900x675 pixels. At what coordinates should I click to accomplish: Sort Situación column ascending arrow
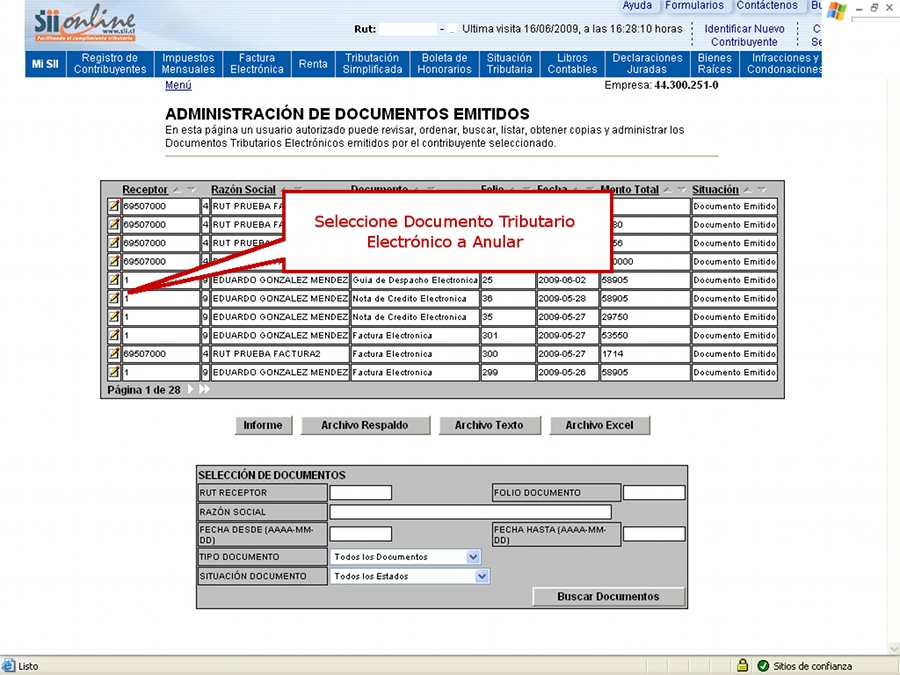(x=747, y=190)
